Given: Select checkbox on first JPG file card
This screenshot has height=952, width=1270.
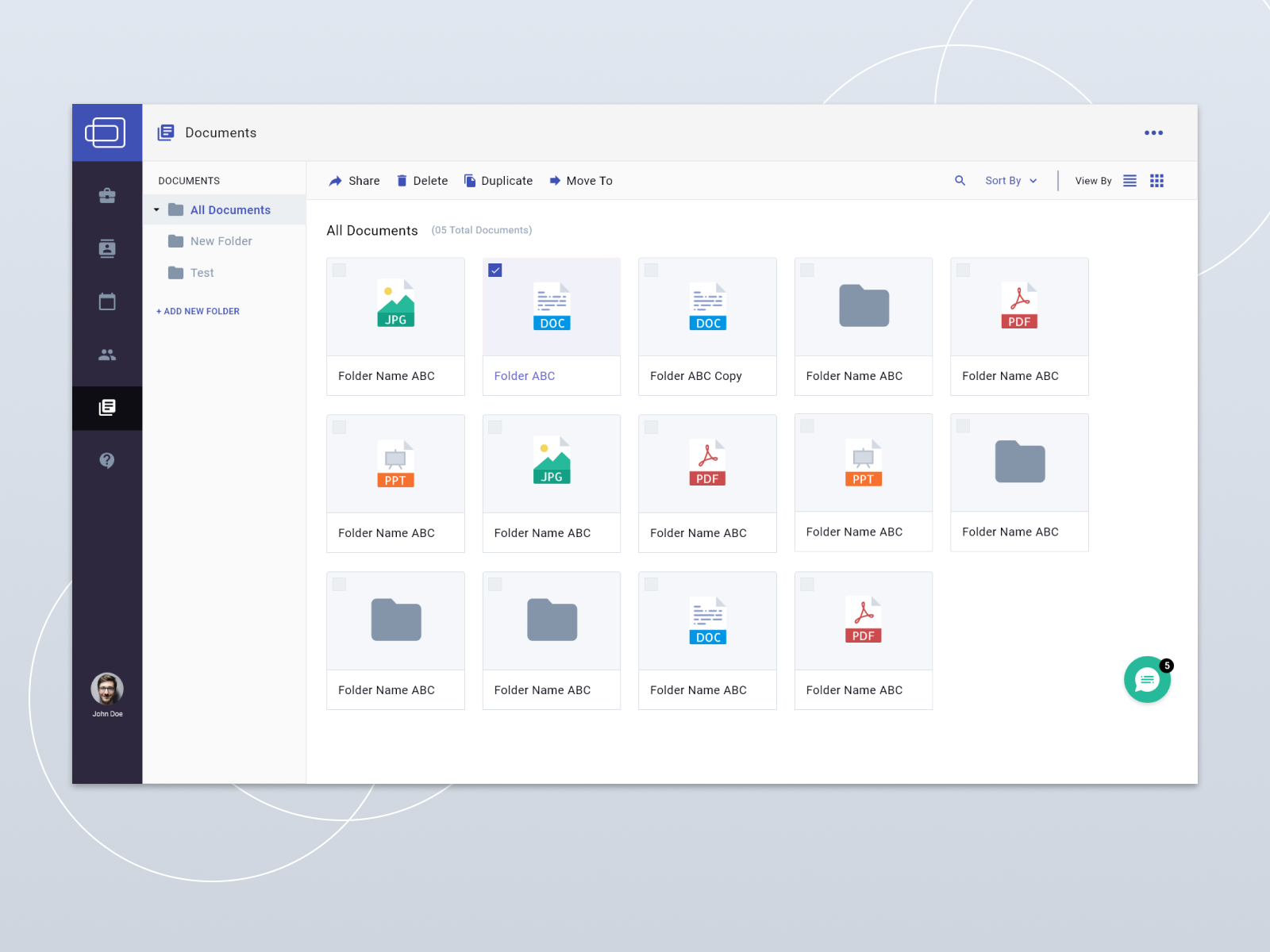Looking at the screenshot, I should point(339,271).
